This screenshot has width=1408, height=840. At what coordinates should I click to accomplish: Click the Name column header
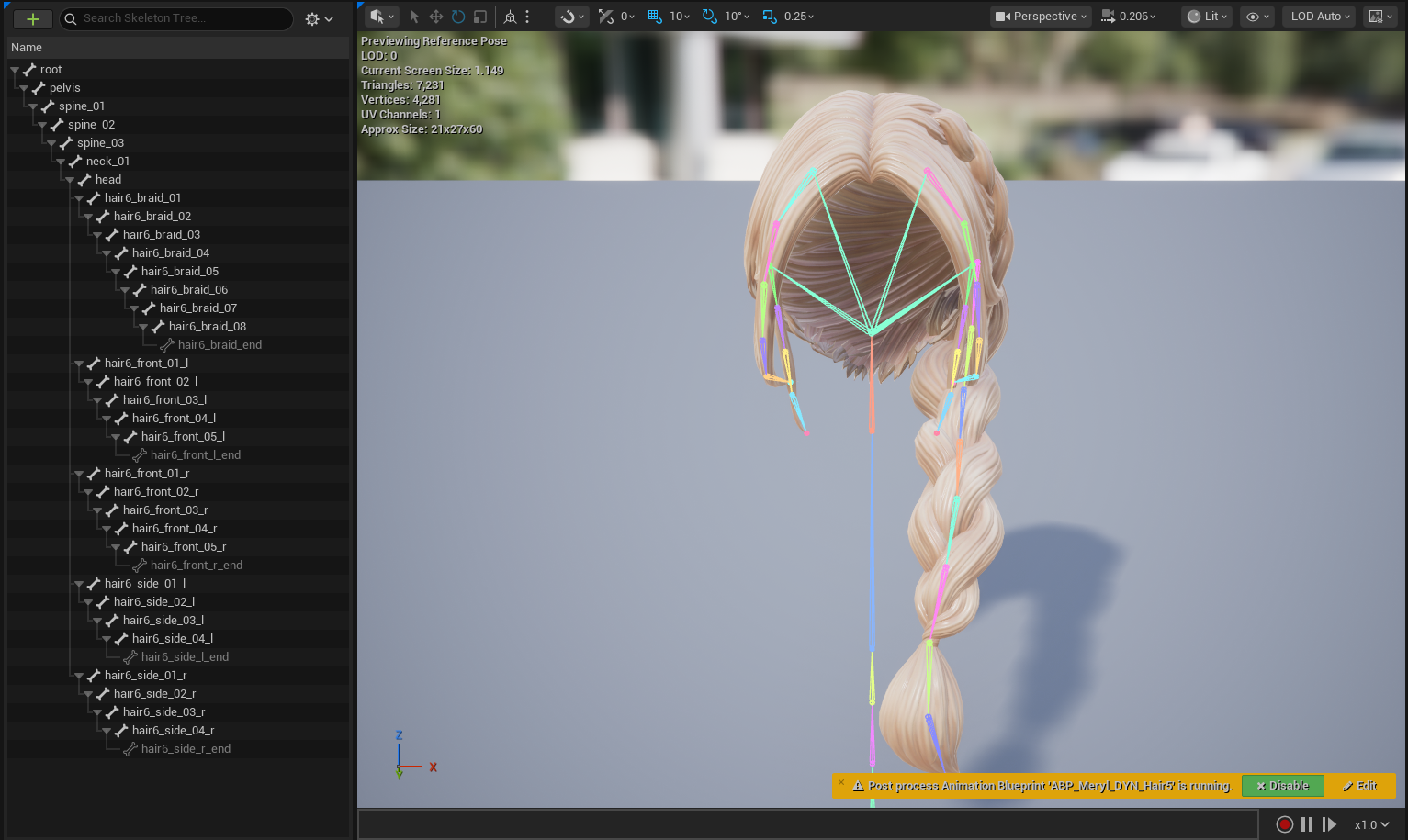[177, 47]
